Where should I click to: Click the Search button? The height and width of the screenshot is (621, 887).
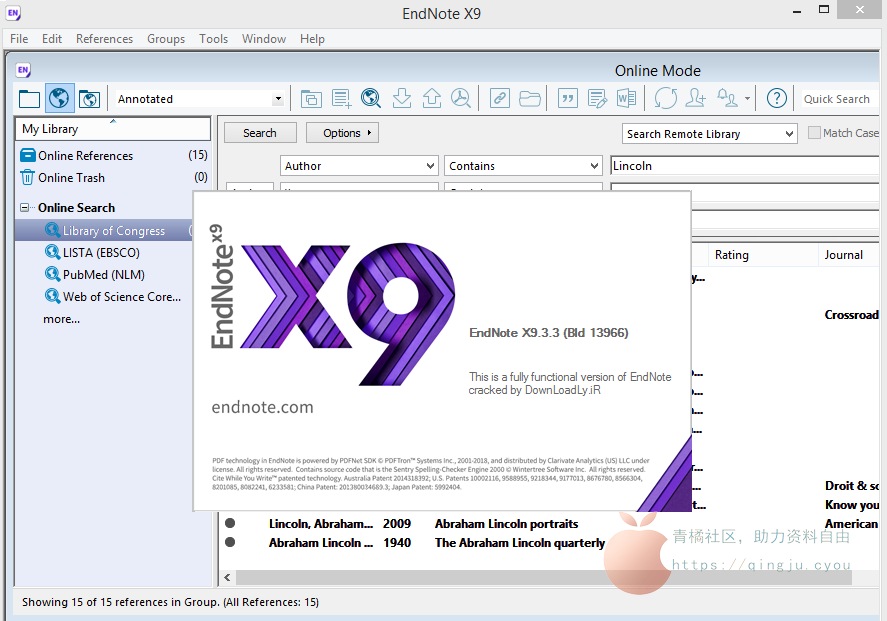tap(260, 133)
